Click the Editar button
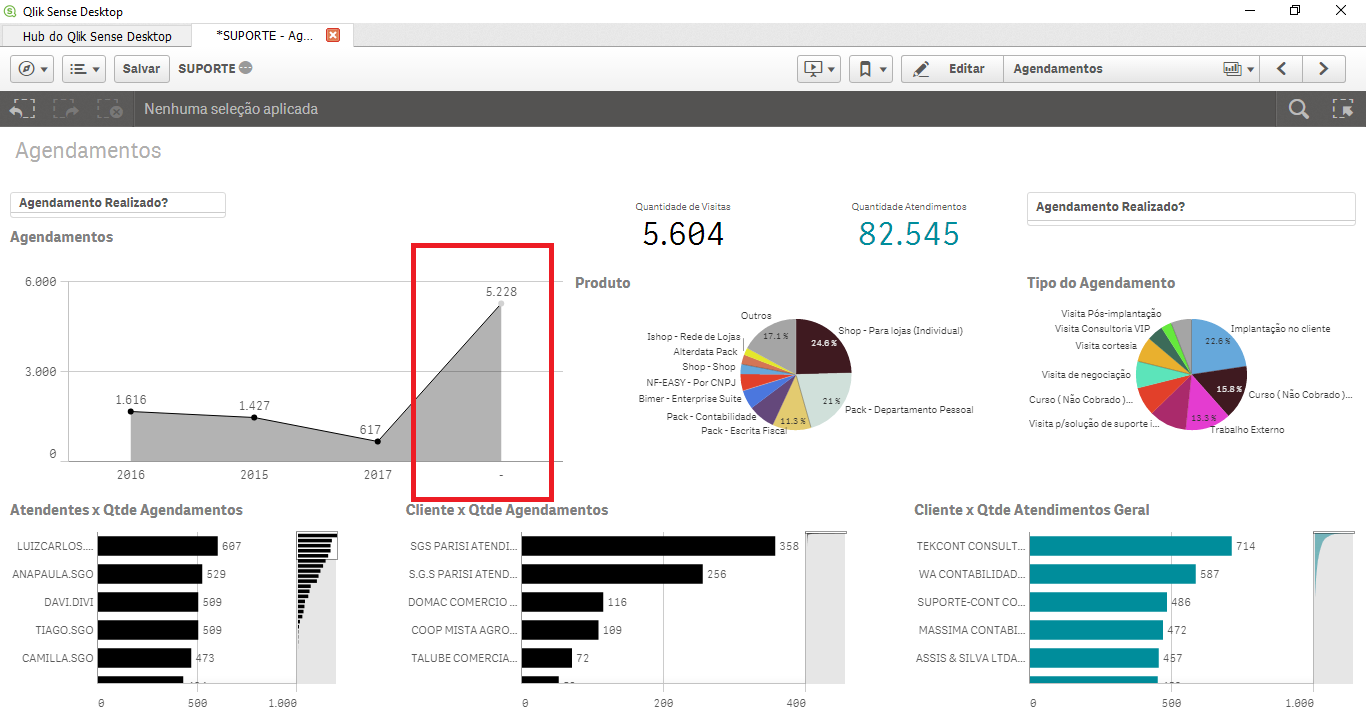 click(x=952, y=69)
